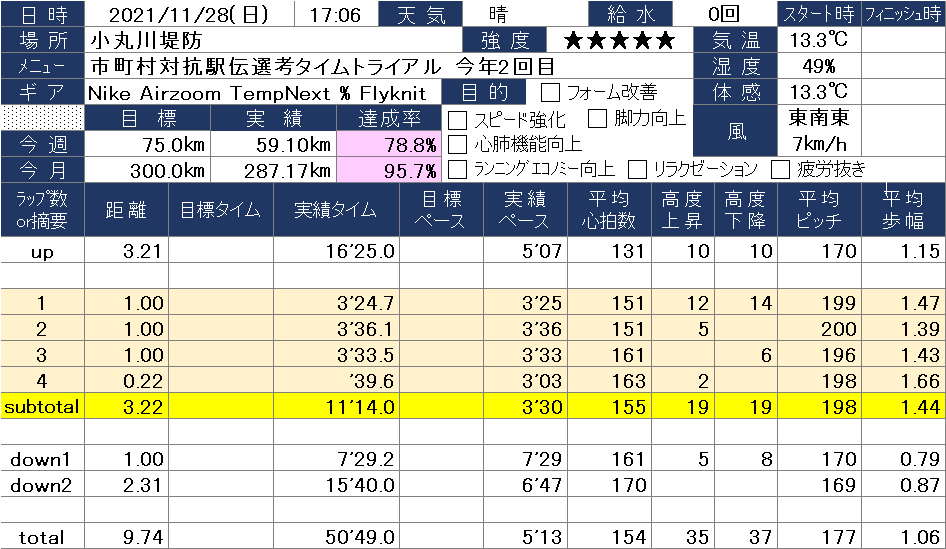This screenshot has width=946, height=549.
Task: Click the 平均心拍数 column header
Action: (608, 210)
